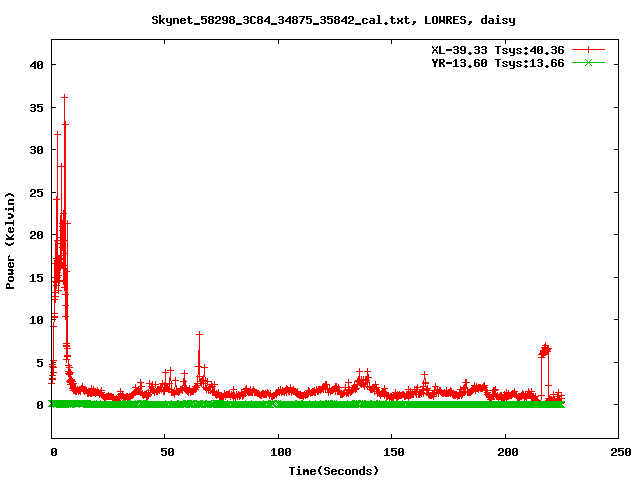Click y-axis tick label '15'
This screenshot has width=640, height=480.
36,278
